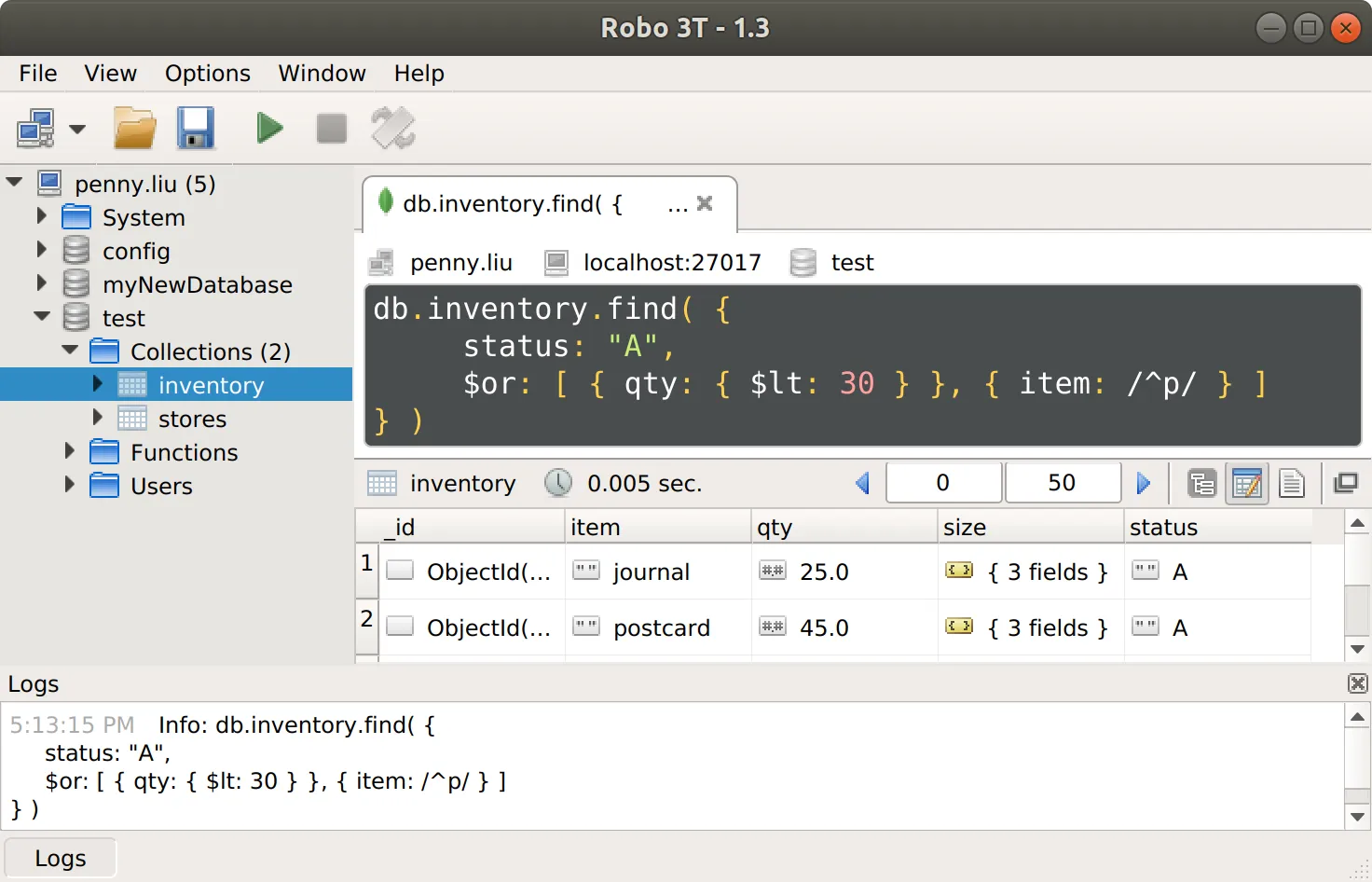Collapse the test database
The height and width of the screenshot is (882, 1372).
42,317
